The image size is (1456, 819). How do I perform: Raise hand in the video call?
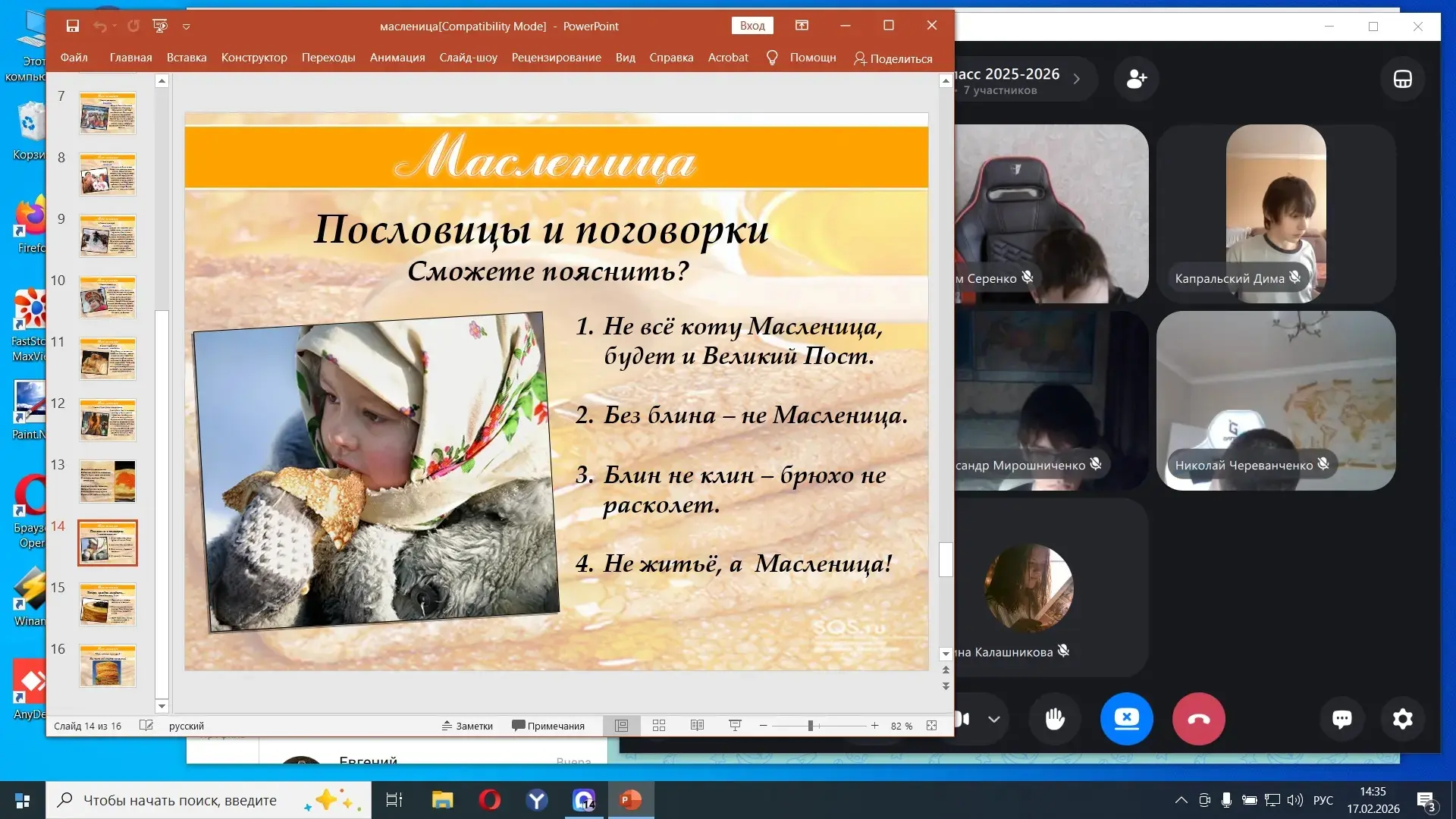point(1055,719)
